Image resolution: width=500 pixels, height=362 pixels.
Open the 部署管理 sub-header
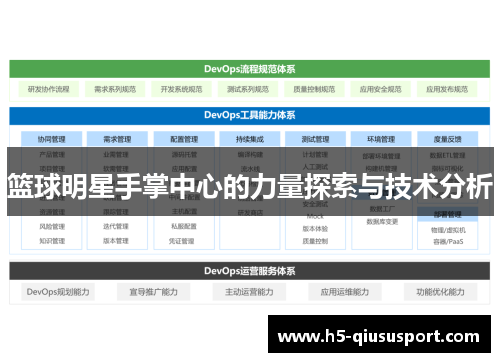click(x=447, y=214)
